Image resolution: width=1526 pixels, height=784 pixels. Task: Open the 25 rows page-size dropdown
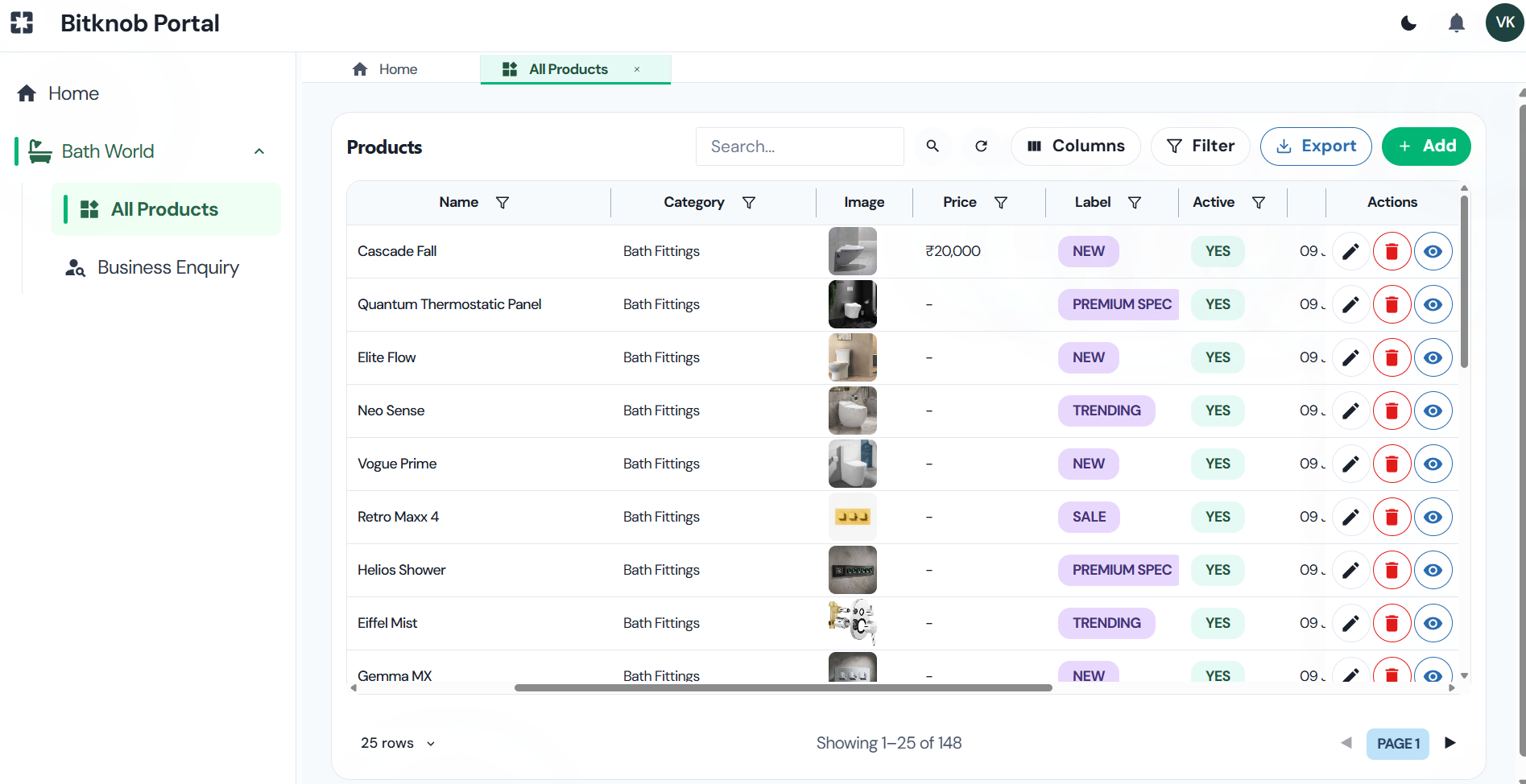[398, 743]
